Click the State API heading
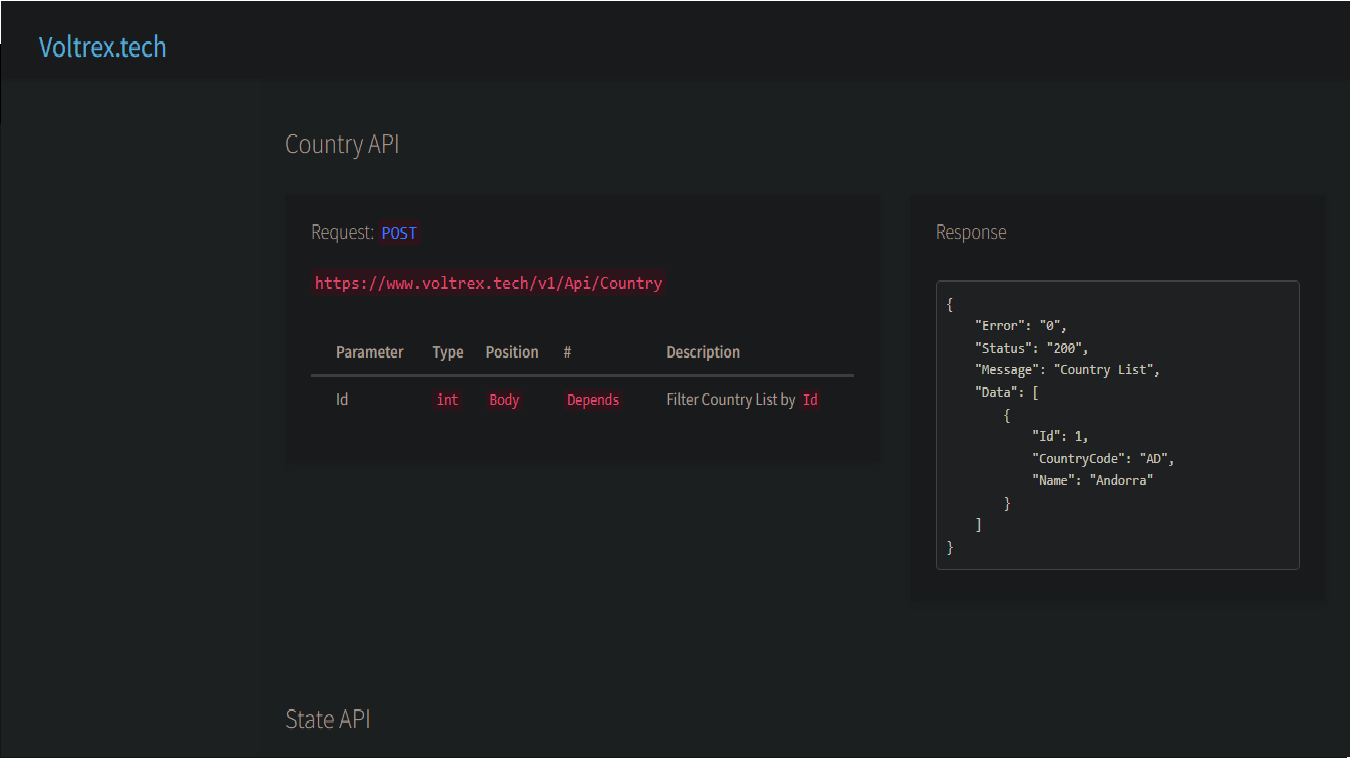 click(x=328, y=719)
